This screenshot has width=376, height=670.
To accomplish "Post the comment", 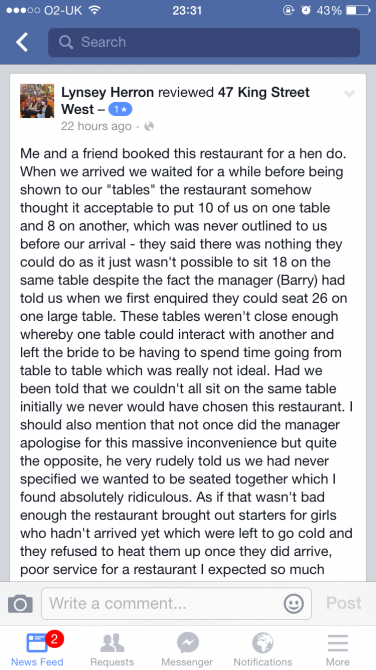I will click(344, 603).
